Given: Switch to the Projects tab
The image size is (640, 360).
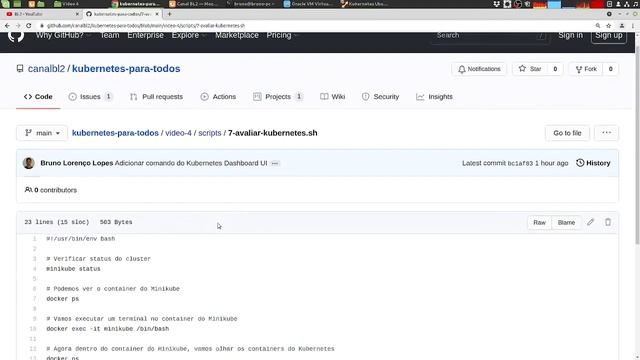Looking at the screenshot, I should pos(278,97).
